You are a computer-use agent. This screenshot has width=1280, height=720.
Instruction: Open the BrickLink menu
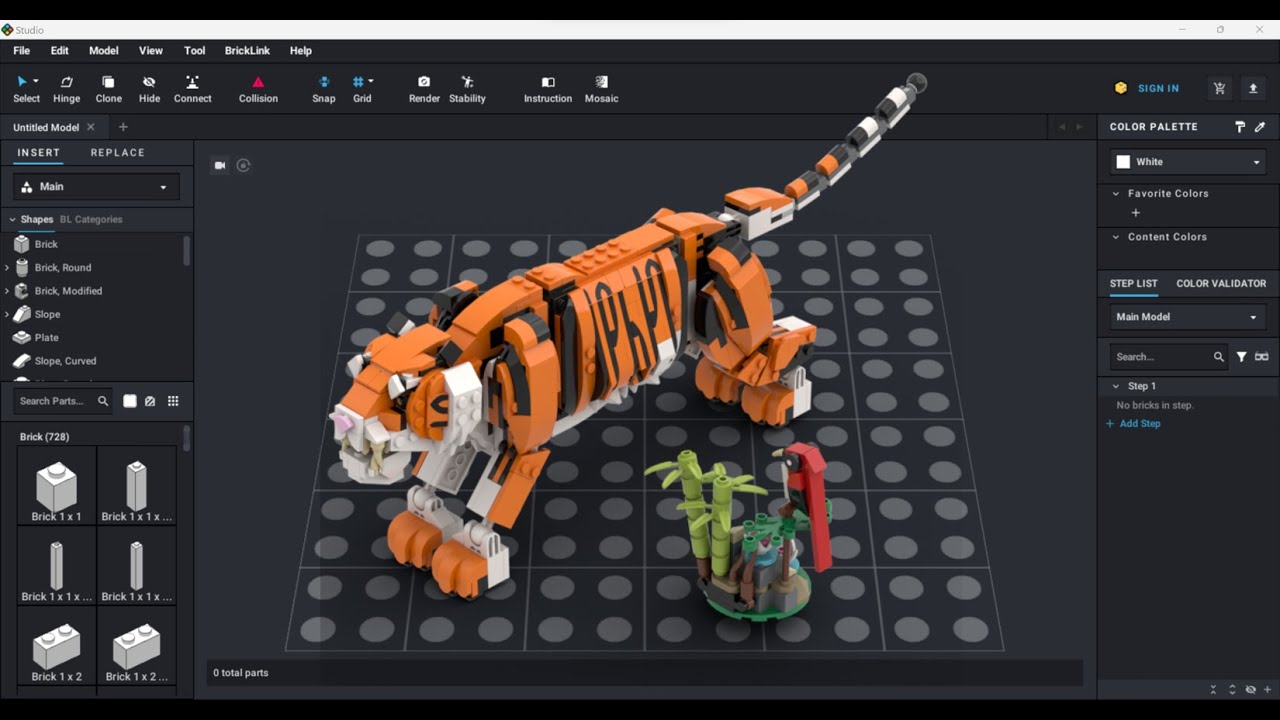coord(247,51)
